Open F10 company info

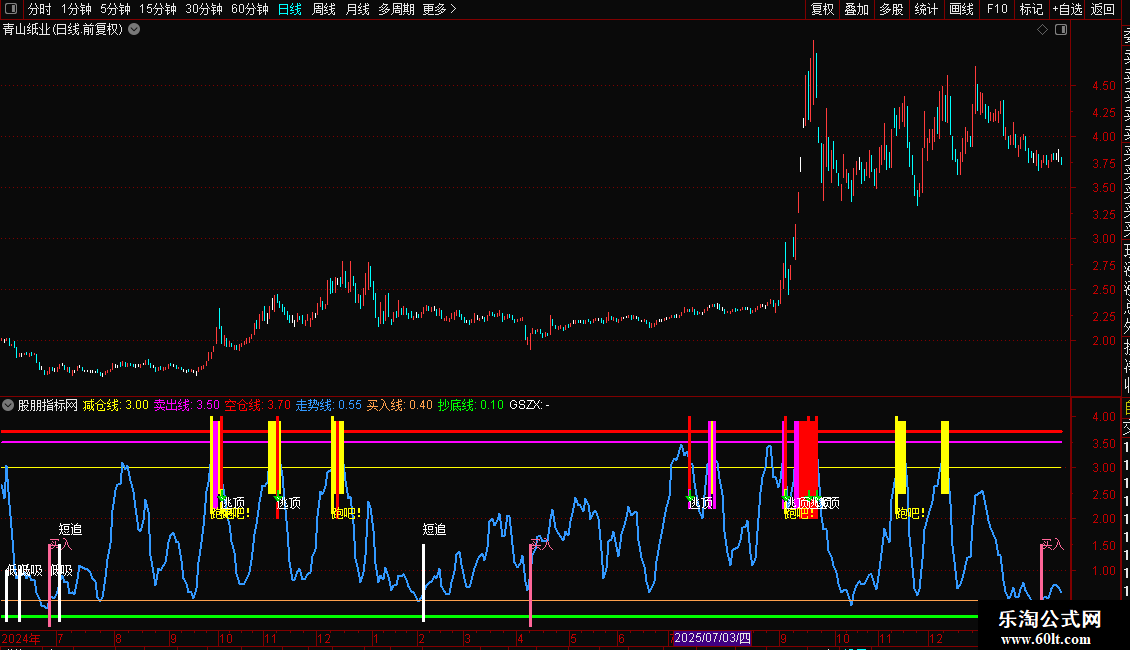[x=997, y=9]
